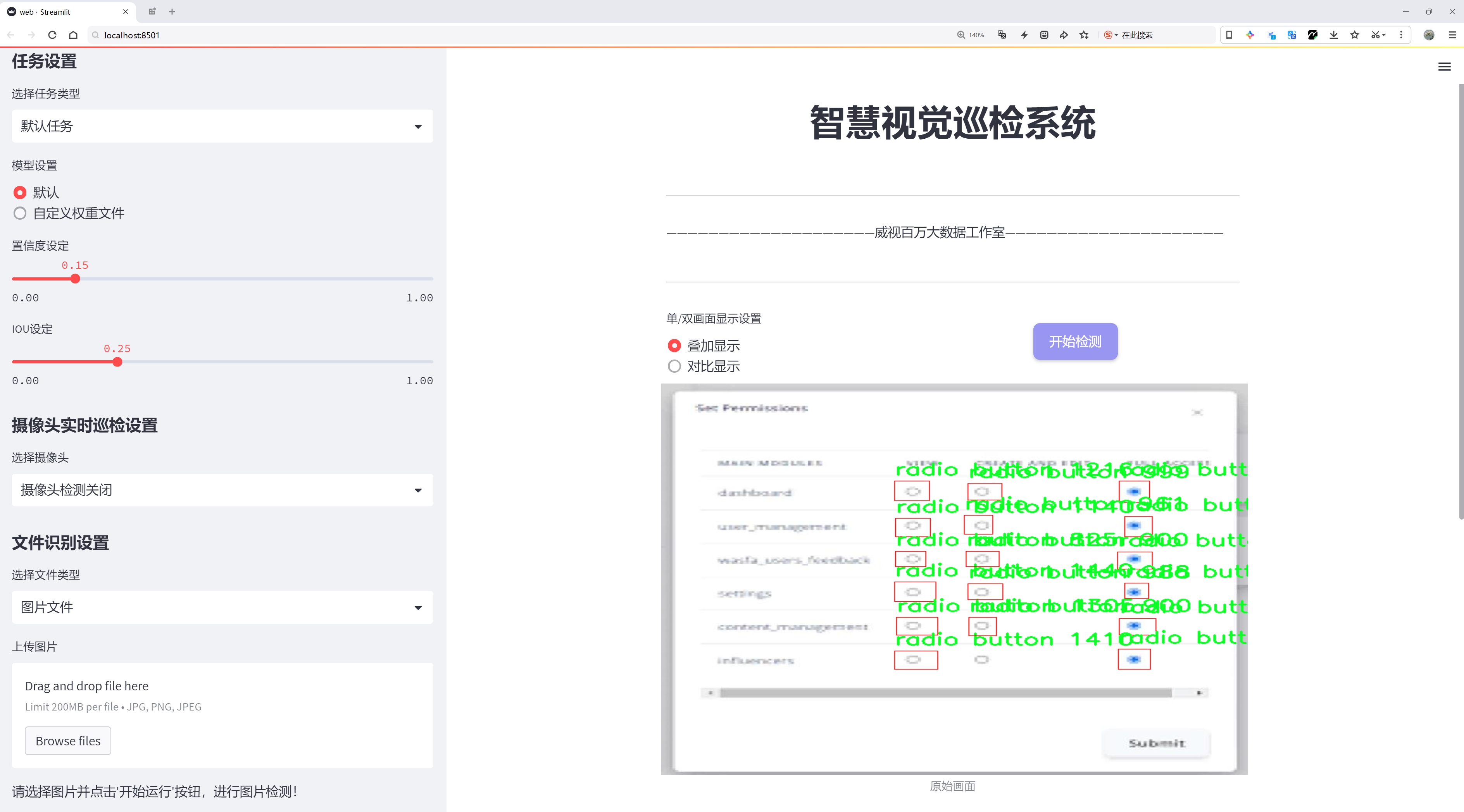Open the Streamlit hamburger menu

pos(1444,67)
